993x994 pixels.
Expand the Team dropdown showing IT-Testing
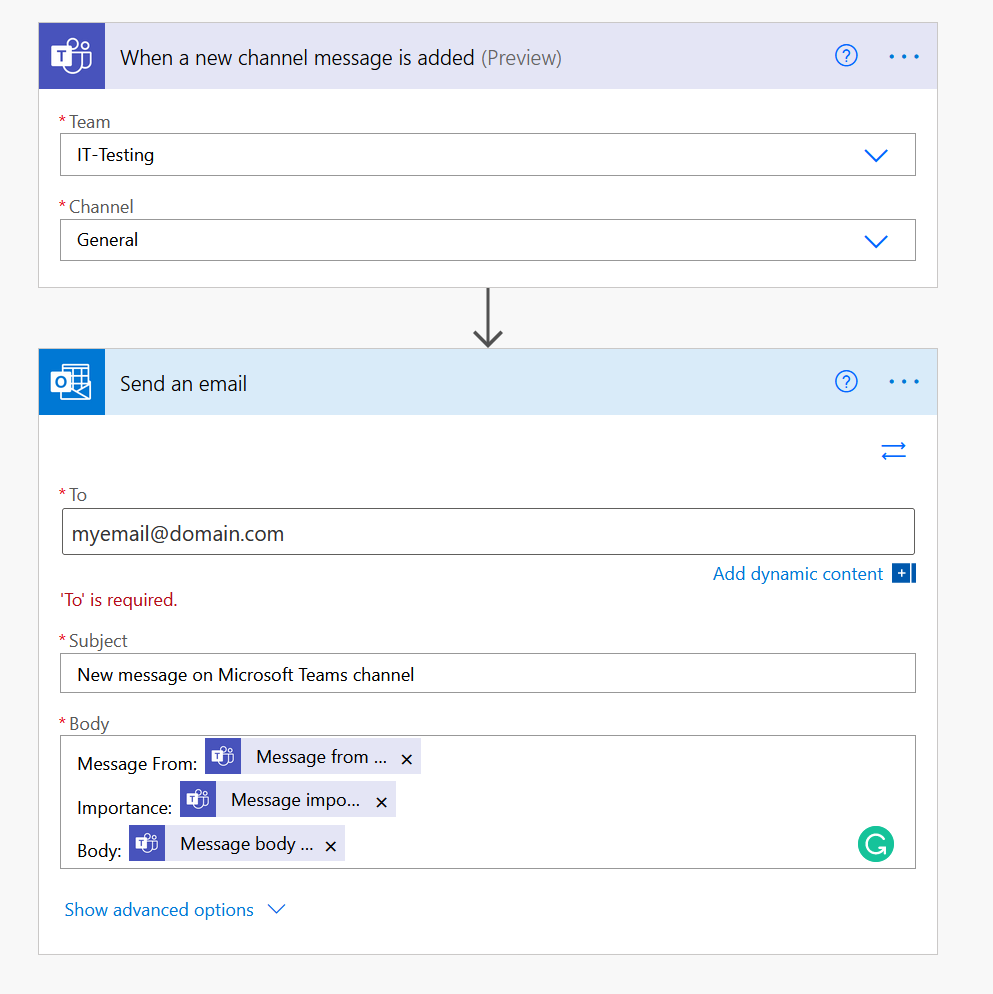[876, 155]
